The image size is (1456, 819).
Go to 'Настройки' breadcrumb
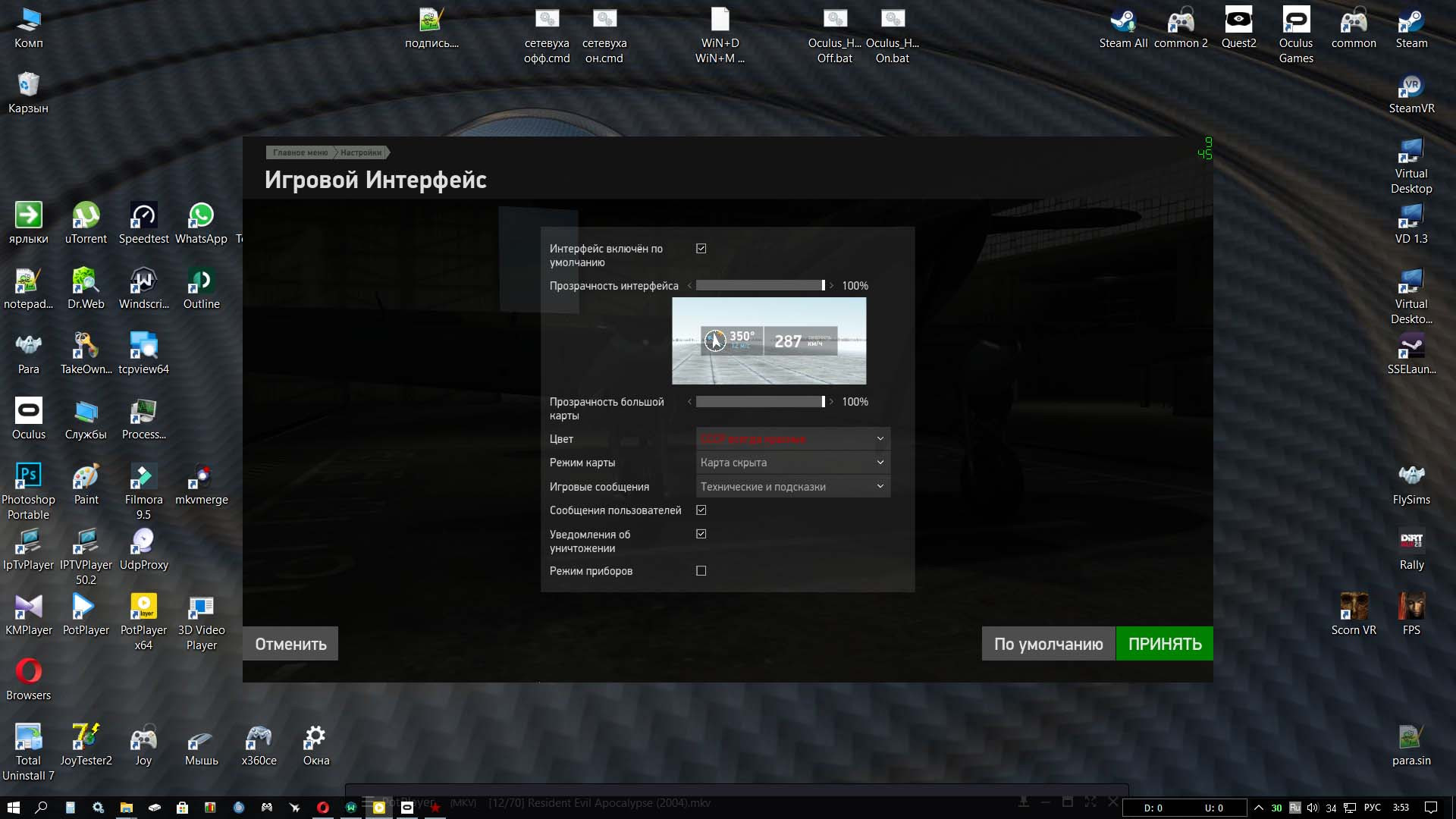click(x=361, y=152)
